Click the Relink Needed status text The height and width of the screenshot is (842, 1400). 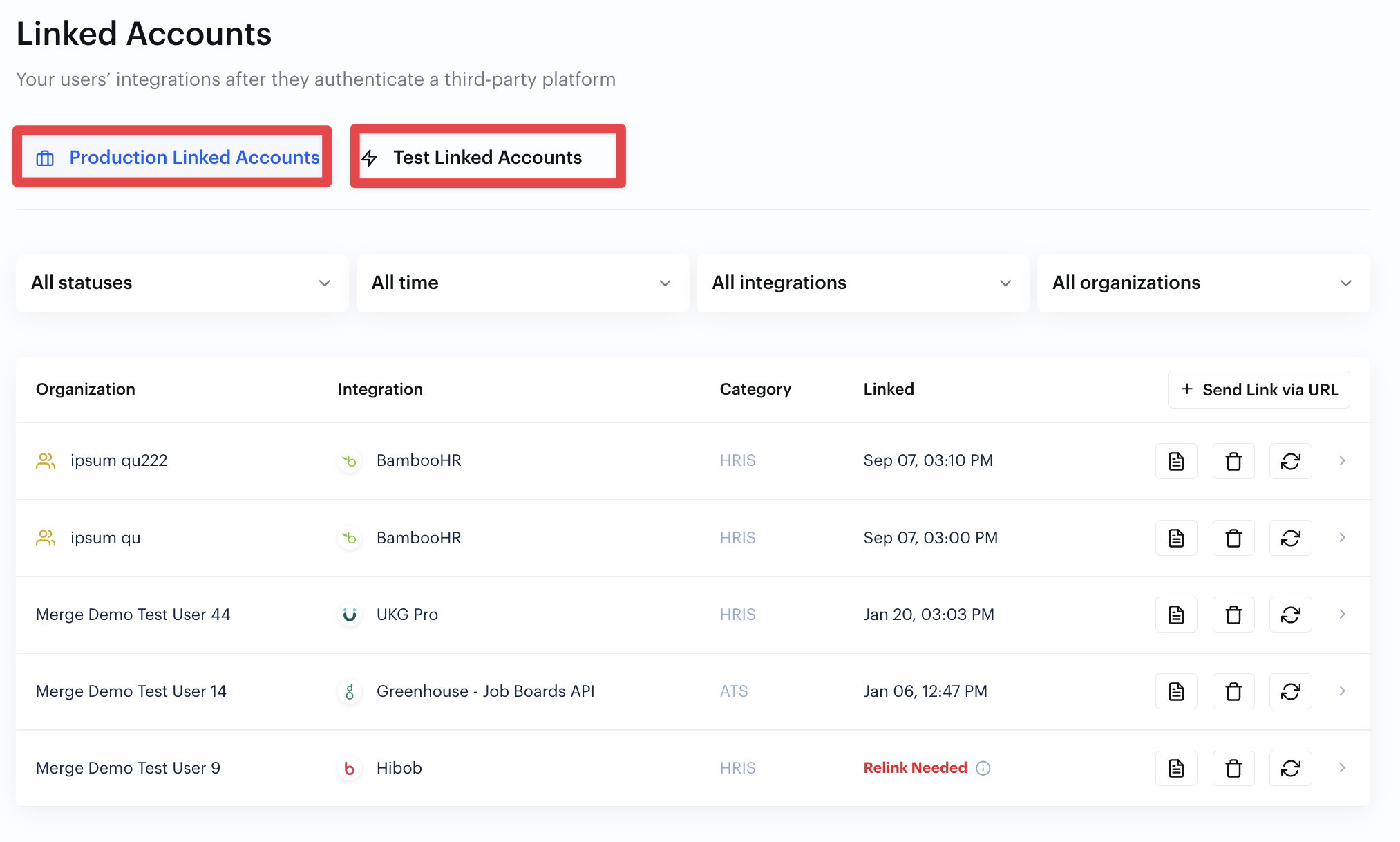(915, 768)
